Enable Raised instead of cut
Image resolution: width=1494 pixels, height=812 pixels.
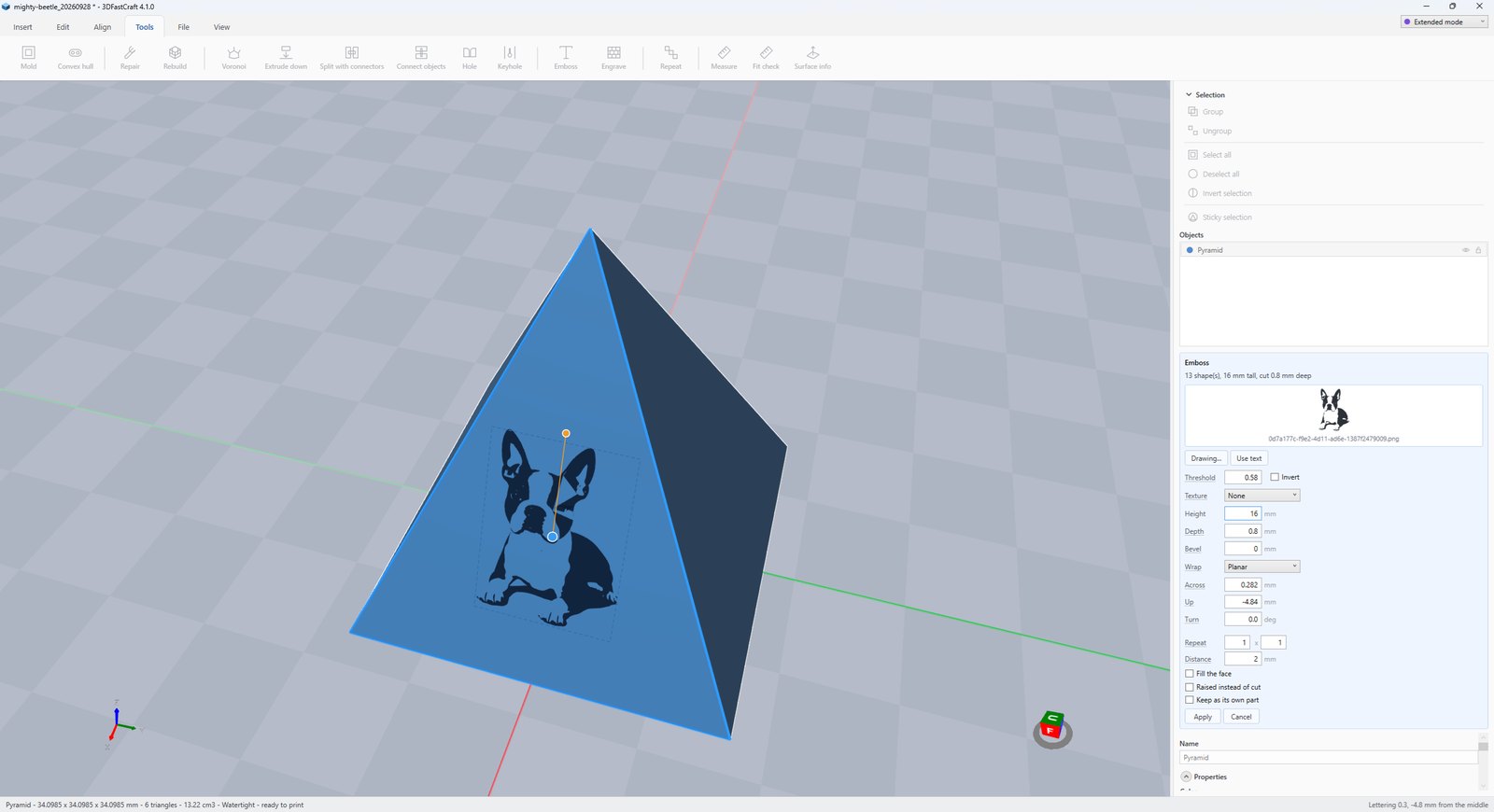[1190, 687]
